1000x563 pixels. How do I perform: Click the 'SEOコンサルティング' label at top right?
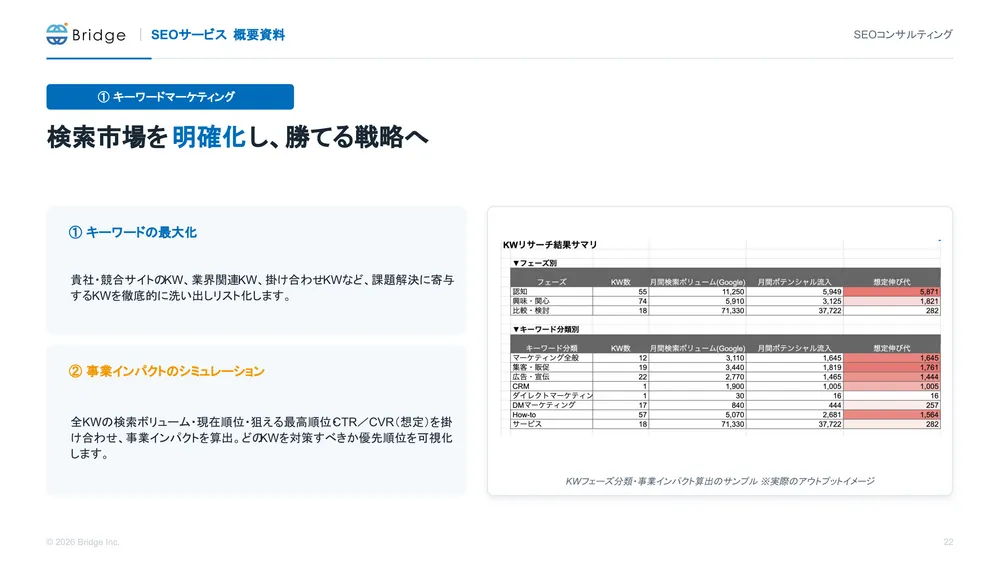click(902, 34)
